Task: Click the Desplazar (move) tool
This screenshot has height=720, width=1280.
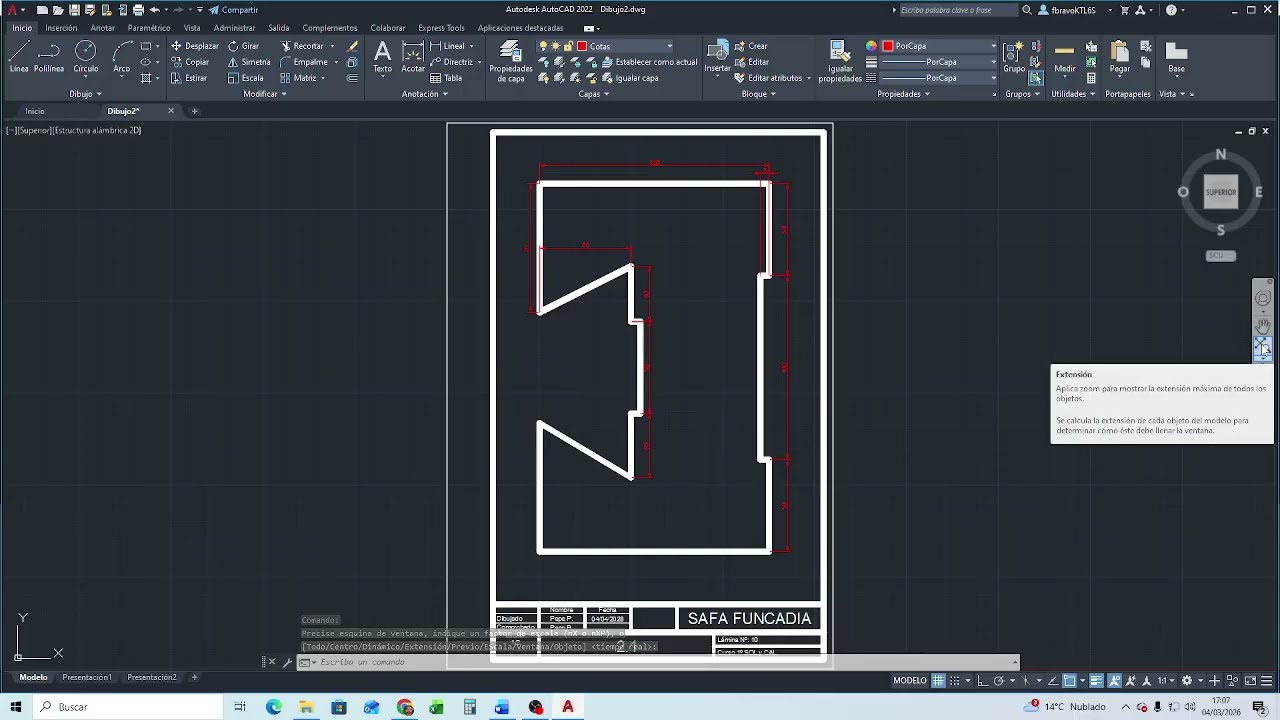Action: click(x=195, y=46)
